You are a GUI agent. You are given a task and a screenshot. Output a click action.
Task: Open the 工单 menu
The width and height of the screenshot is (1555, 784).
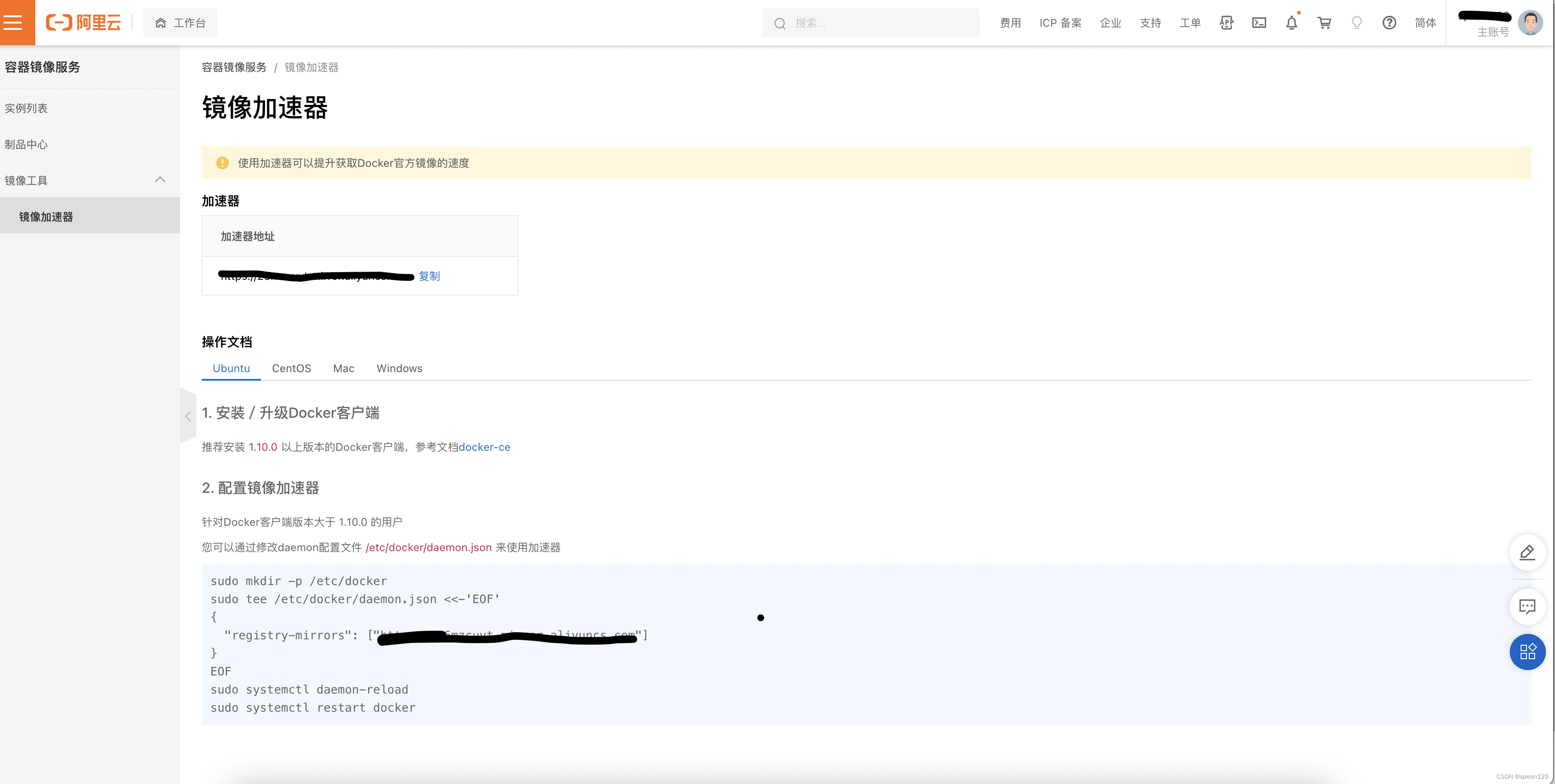click(x=1190, y=23)
